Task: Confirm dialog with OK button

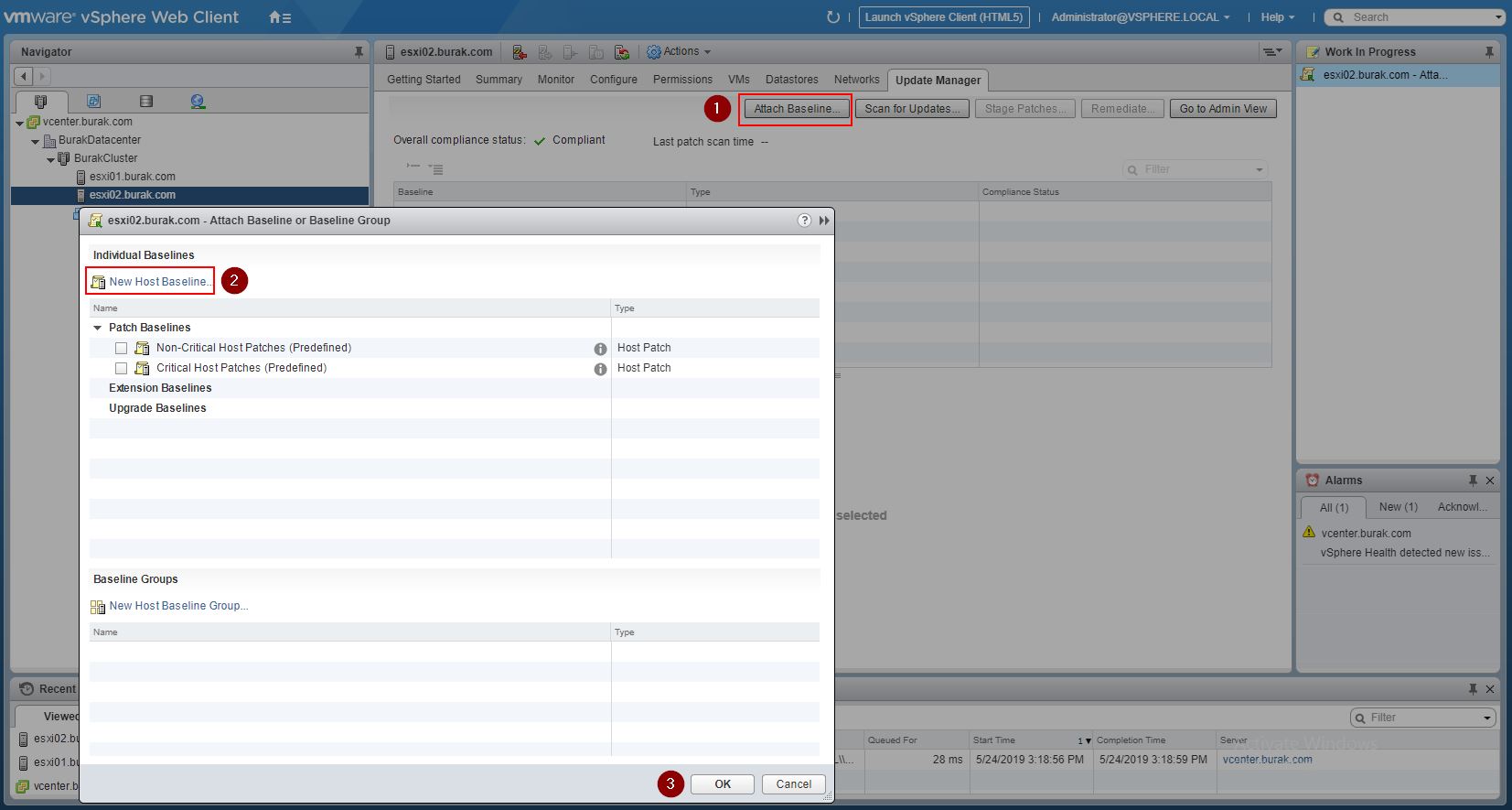Action: click(723, 784)
